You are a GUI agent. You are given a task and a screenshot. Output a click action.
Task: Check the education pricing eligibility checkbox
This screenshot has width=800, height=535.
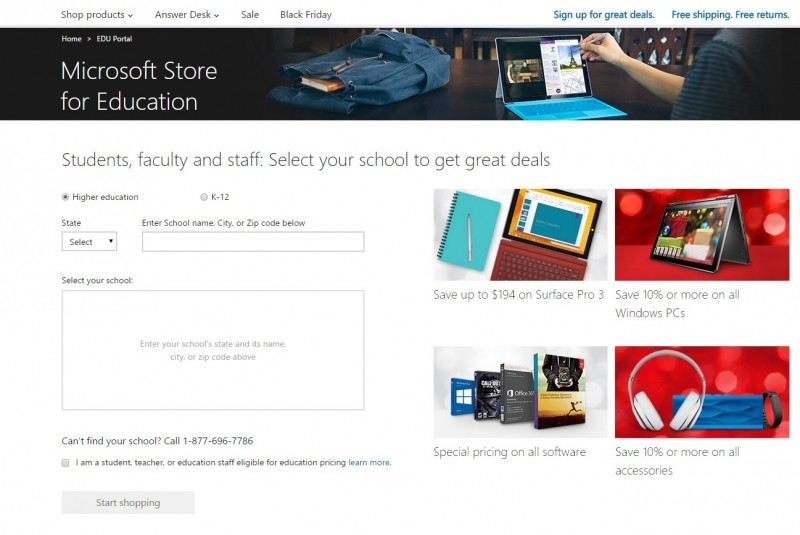coord(65,463)
